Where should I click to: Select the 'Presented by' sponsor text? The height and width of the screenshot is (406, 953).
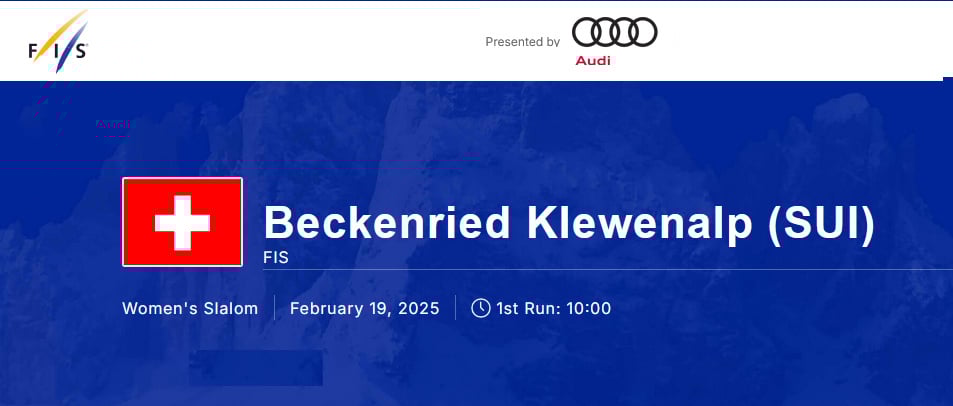pos(522,42)
